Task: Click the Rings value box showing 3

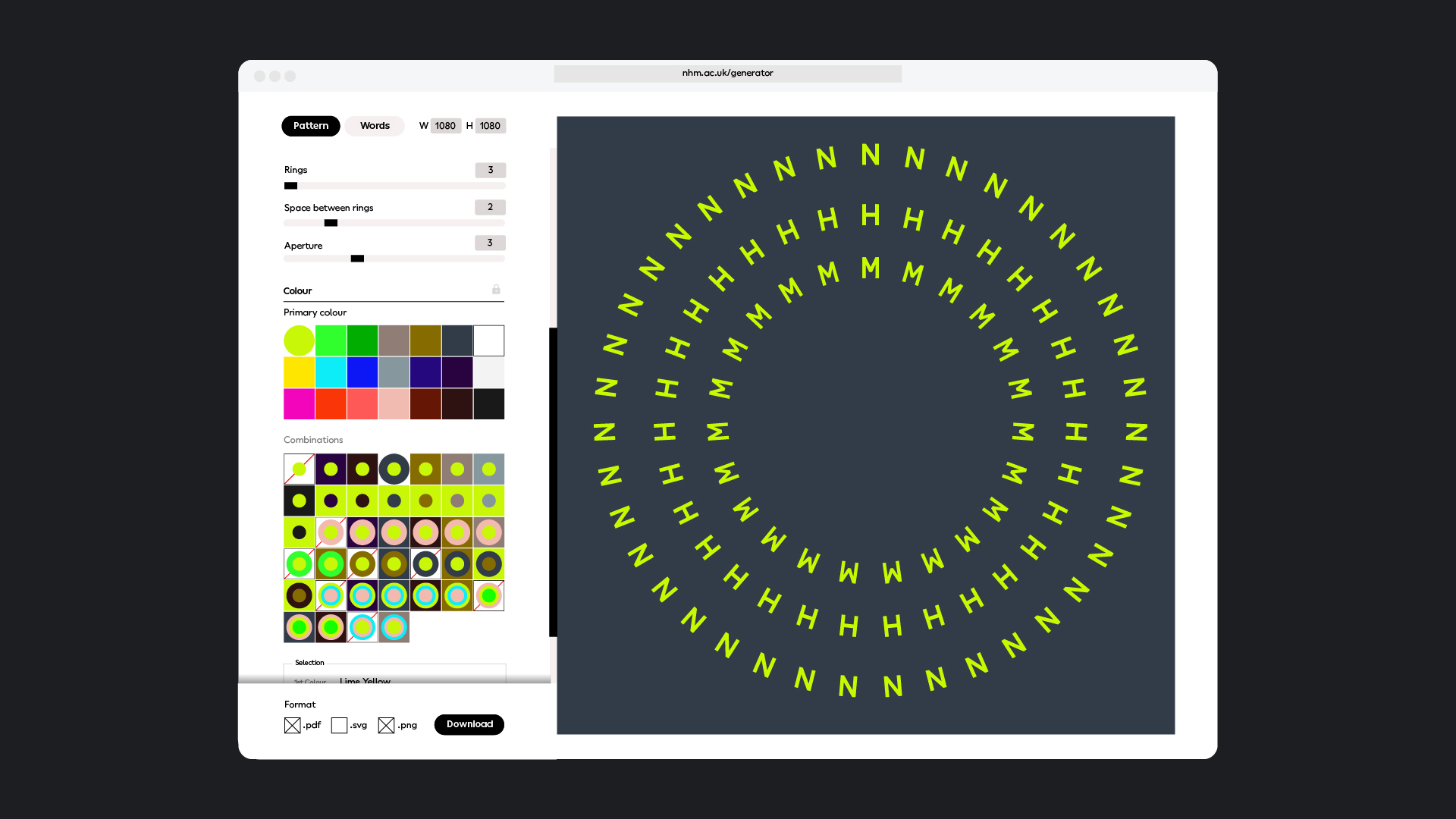Action: tap(491, 170)
